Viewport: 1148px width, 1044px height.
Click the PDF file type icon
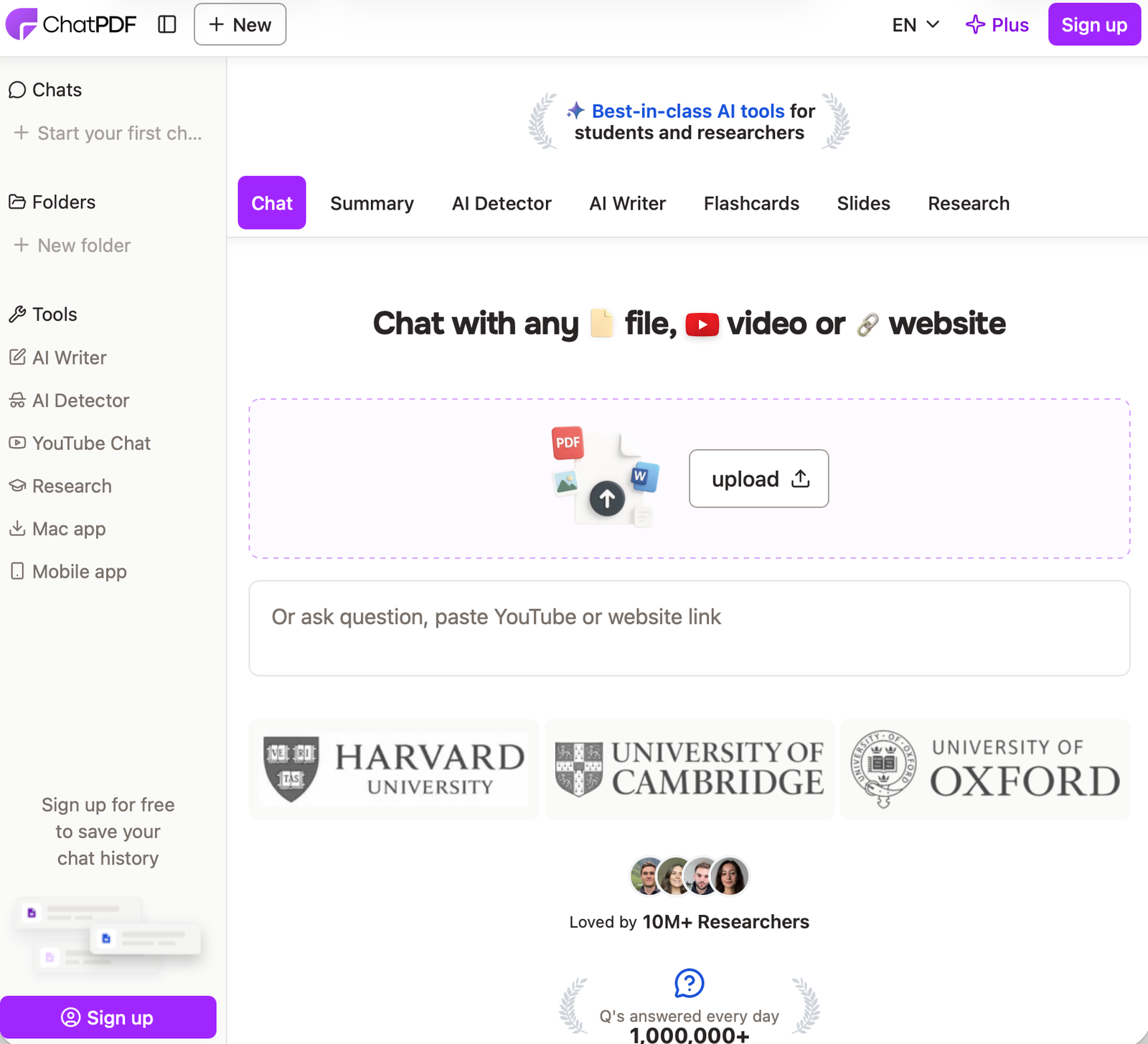tap(568, 443)
